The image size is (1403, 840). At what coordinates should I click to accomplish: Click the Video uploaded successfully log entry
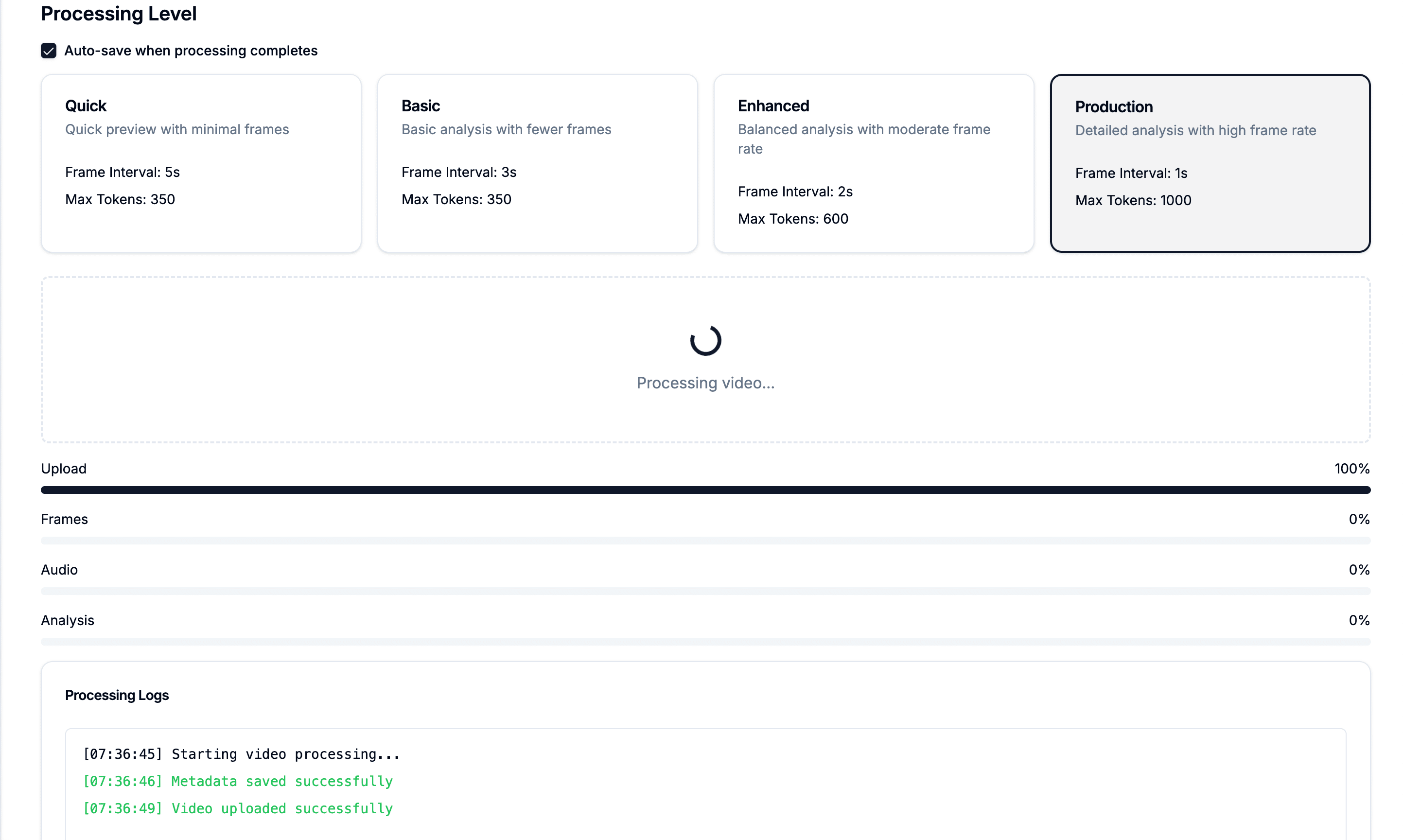[x=238, y=808]
